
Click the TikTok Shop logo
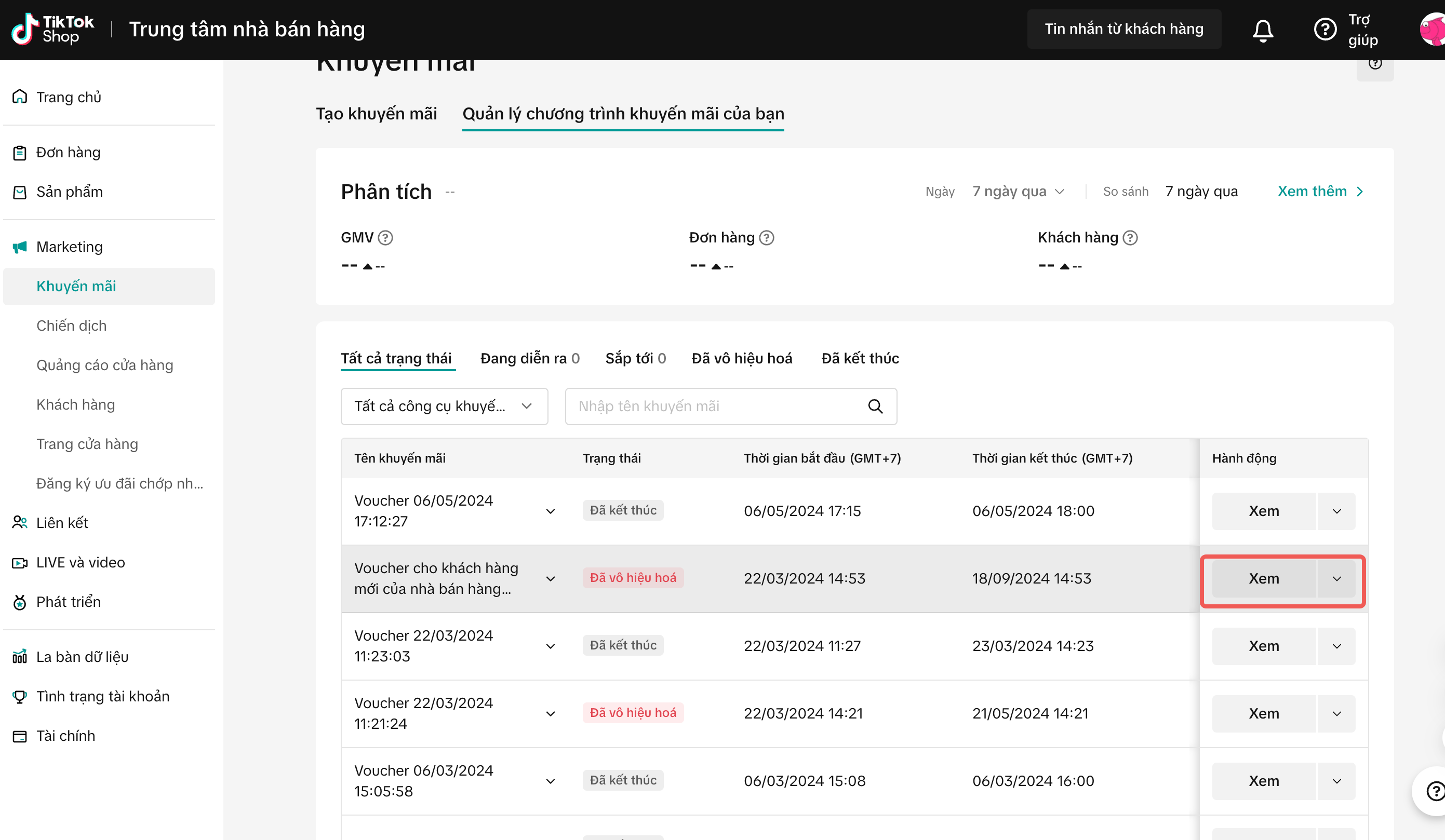(x=53, y=29)
